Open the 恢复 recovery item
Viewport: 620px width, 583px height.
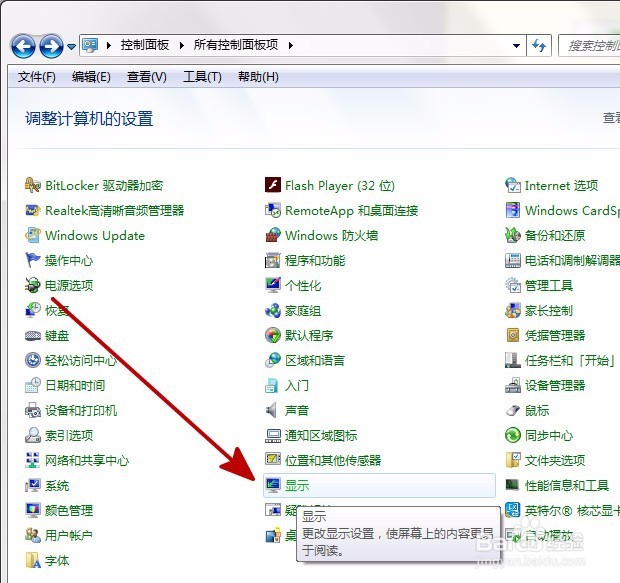tap(47, 310)
